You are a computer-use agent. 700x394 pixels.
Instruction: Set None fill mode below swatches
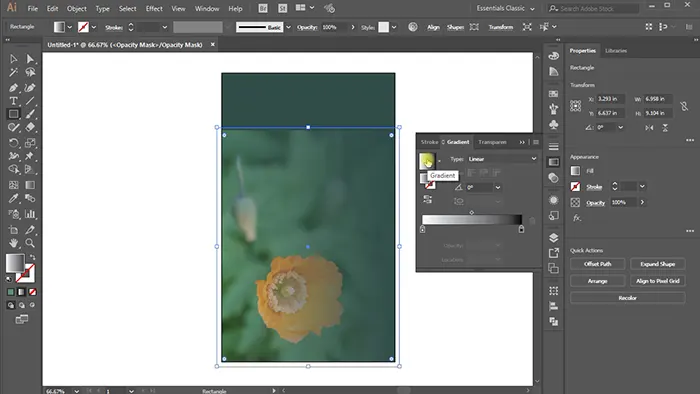[x=33, y=292]
